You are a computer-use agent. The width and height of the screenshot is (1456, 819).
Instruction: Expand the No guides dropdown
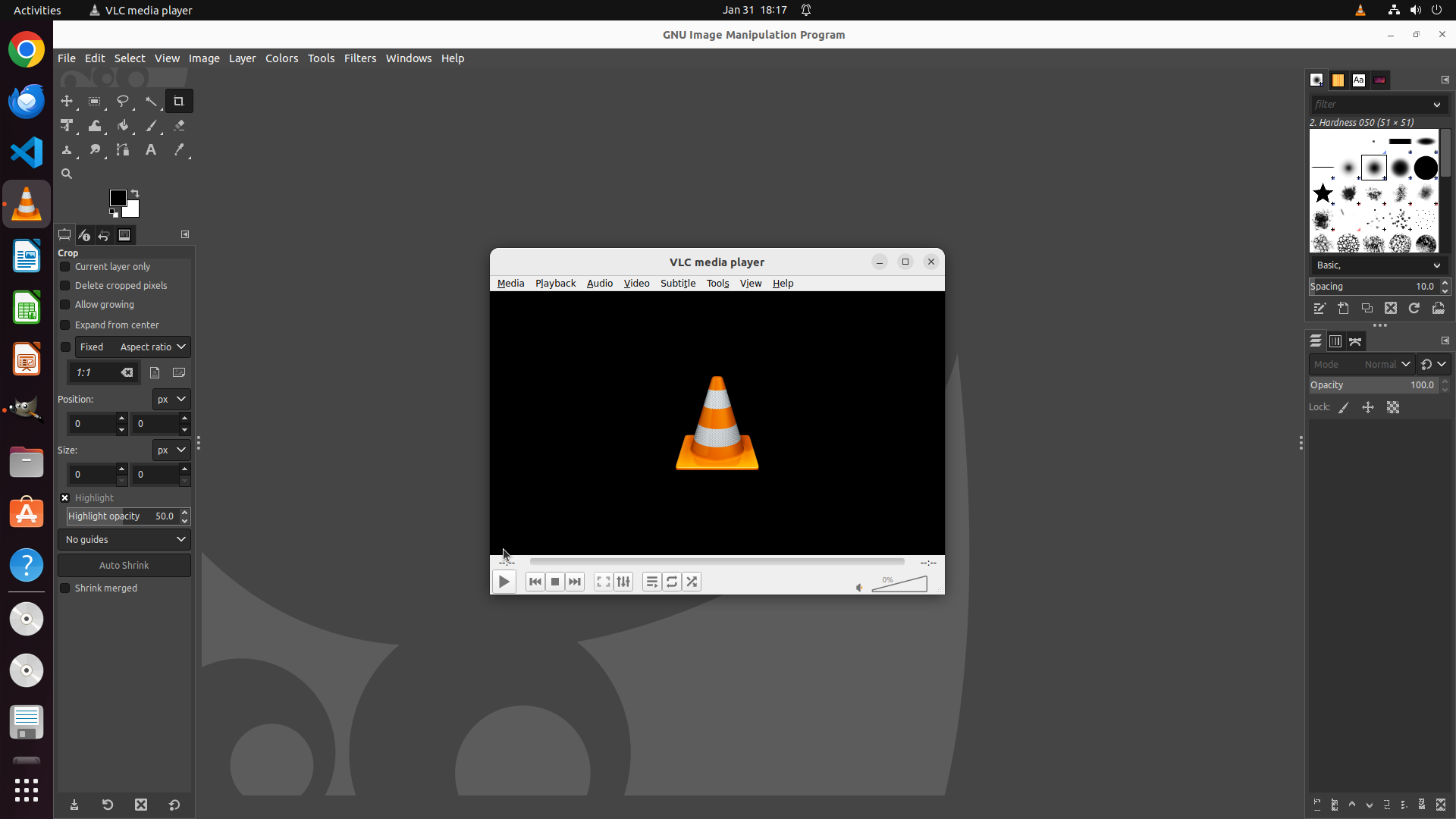pyautogui.click(x=124, y=540)
